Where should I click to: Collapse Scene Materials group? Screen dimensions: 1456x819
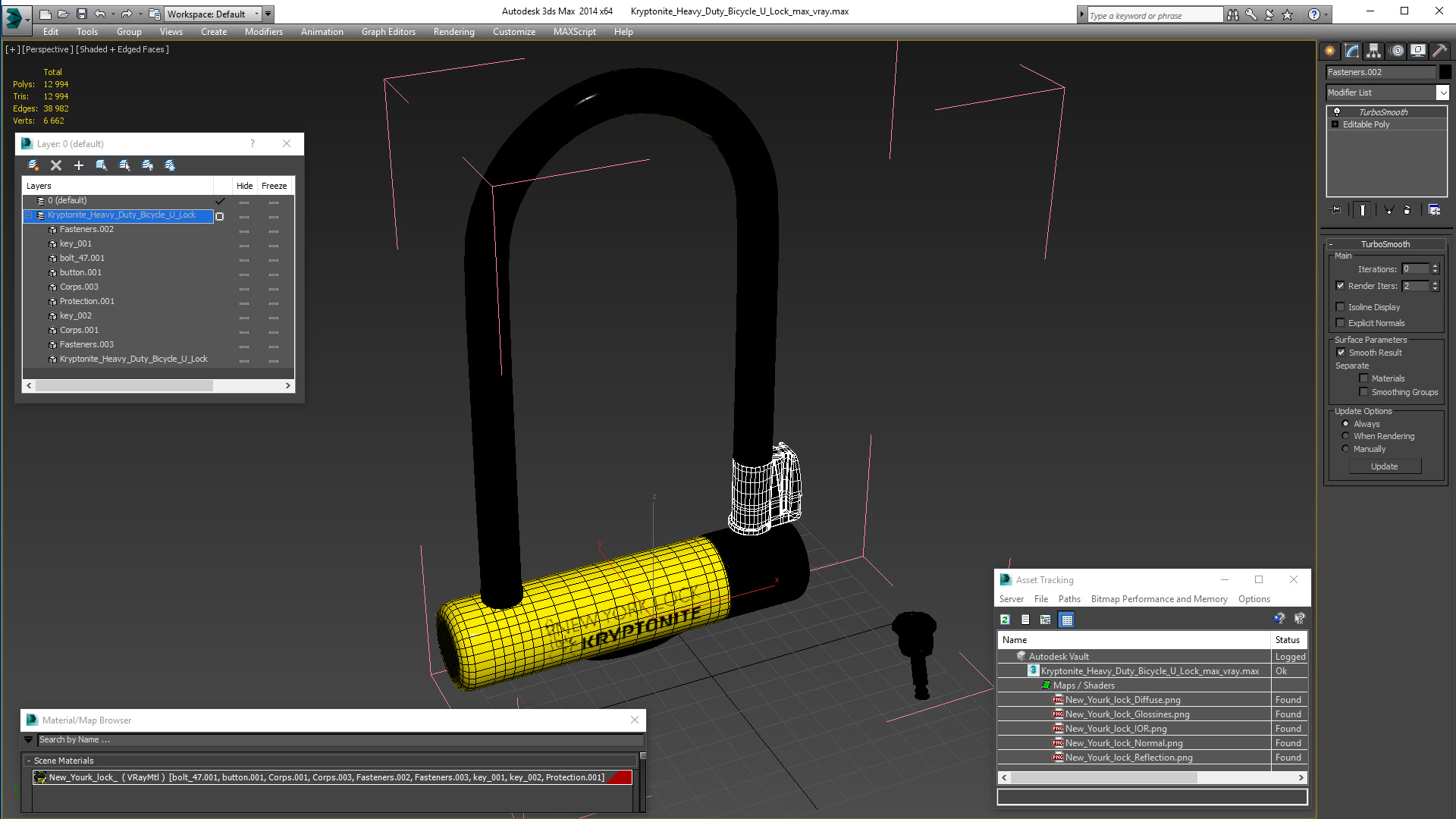[x=29, y=761]
